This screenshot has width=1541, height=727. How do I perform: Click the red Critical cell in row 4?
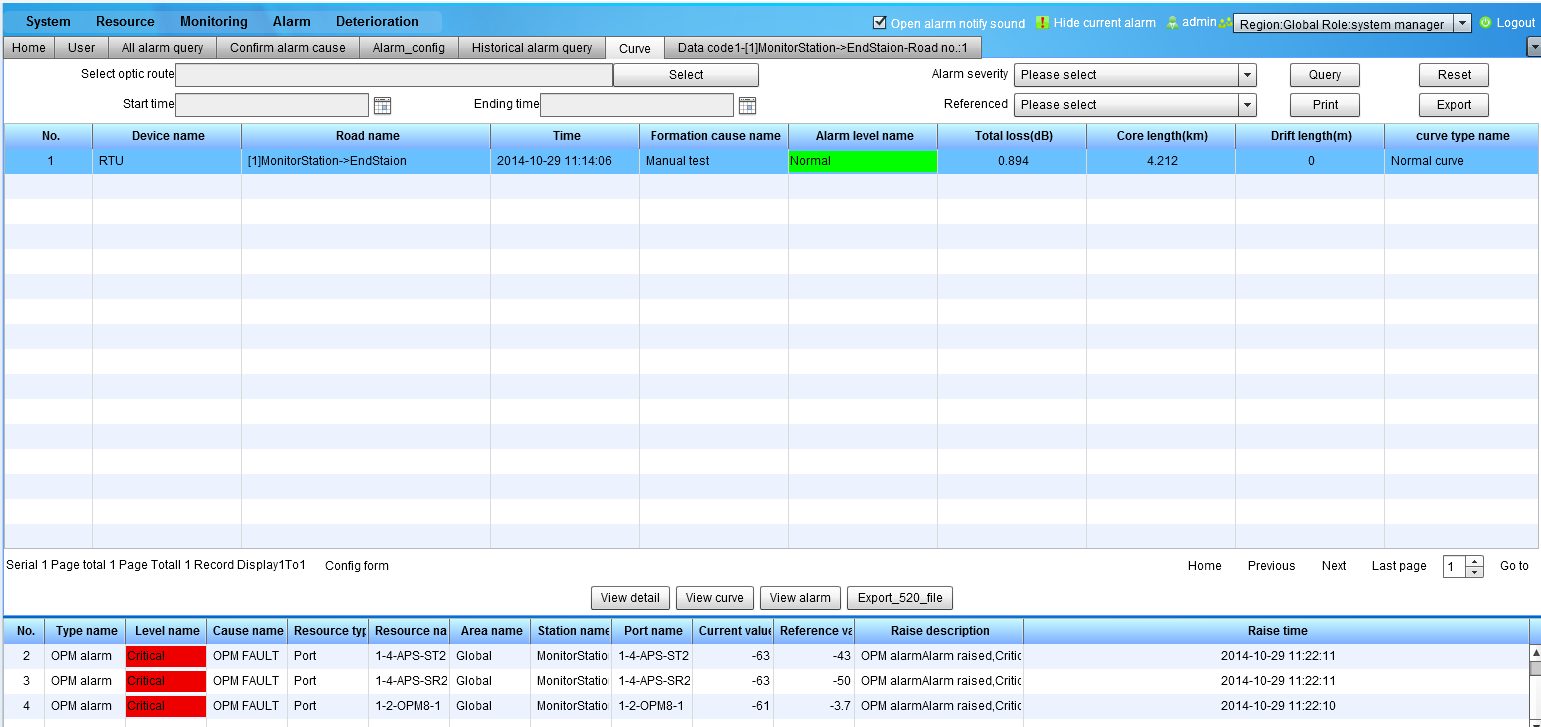166,706
